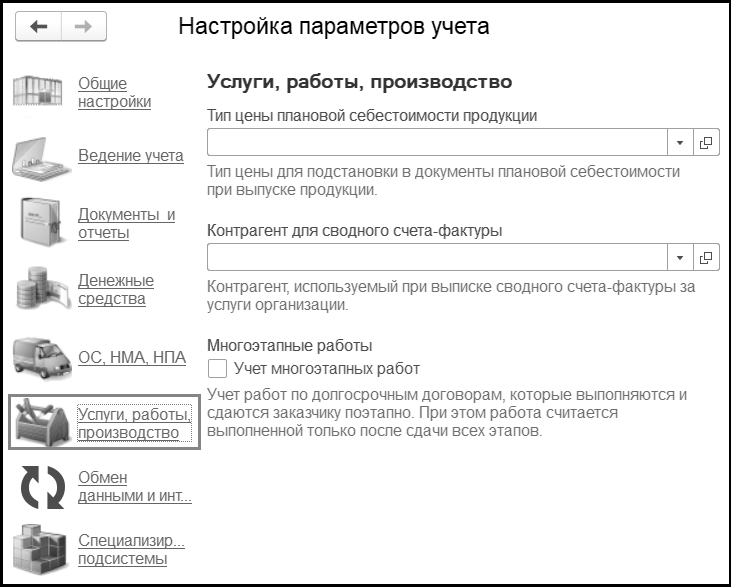Click the building icon for Общие настройки
The image size is (731, 588).
[x=37, y=92]
